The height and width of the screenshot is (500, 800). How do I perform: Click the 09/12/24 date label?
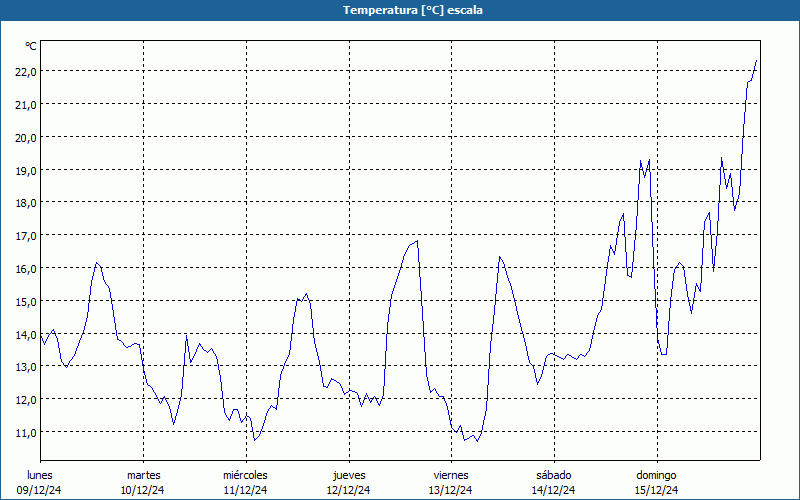pos(39,490)
